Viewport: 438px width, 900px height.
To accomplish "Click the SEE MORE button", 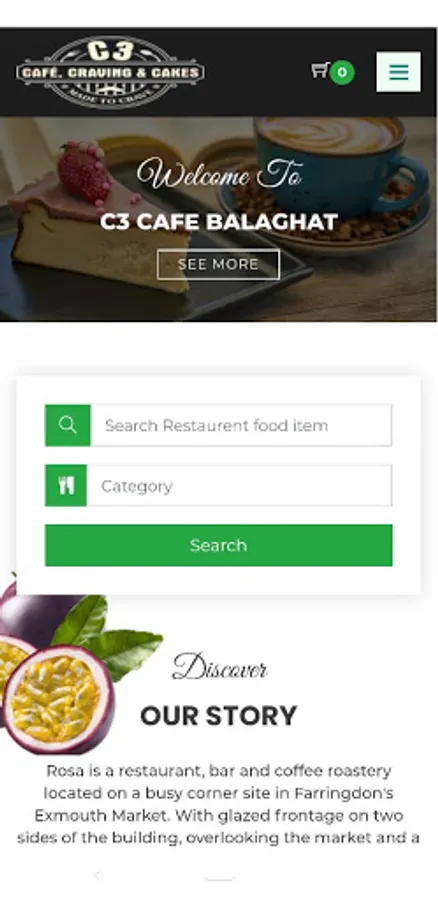I will 218,265.
